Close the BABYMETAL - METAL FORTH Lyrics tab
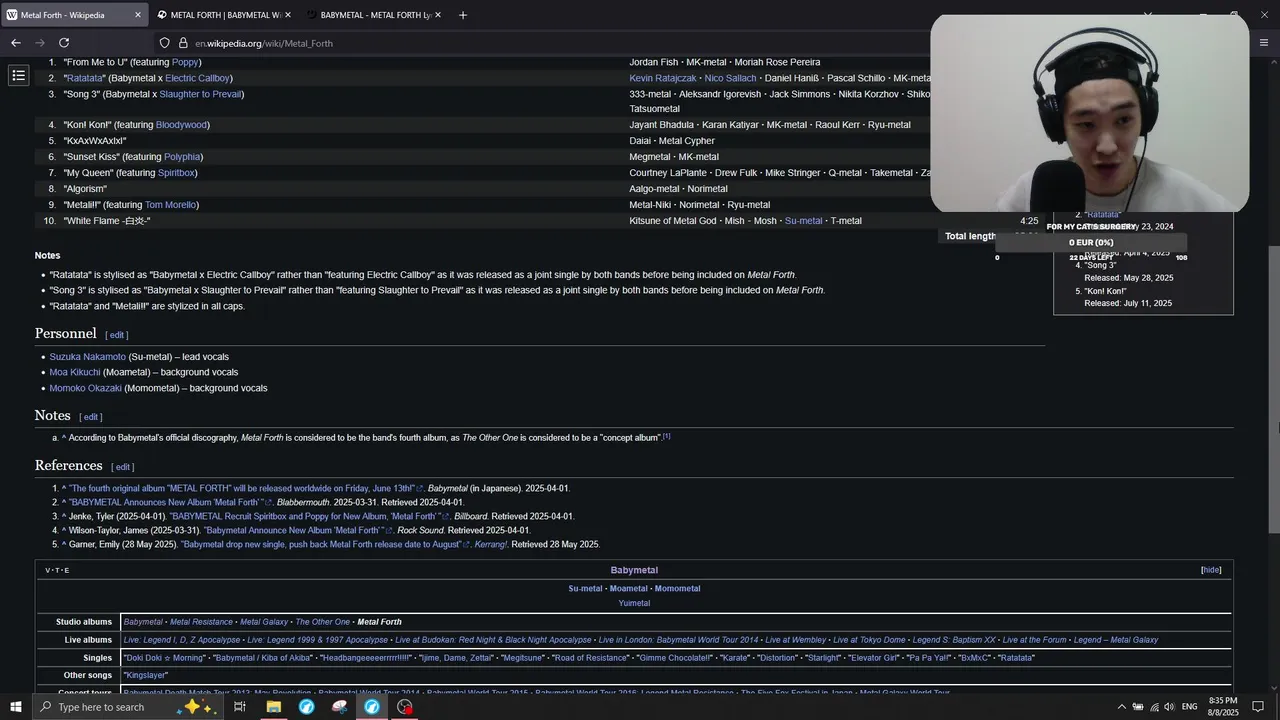The height and width of the screenshot is (720, 1280). (x=437, y=15)
